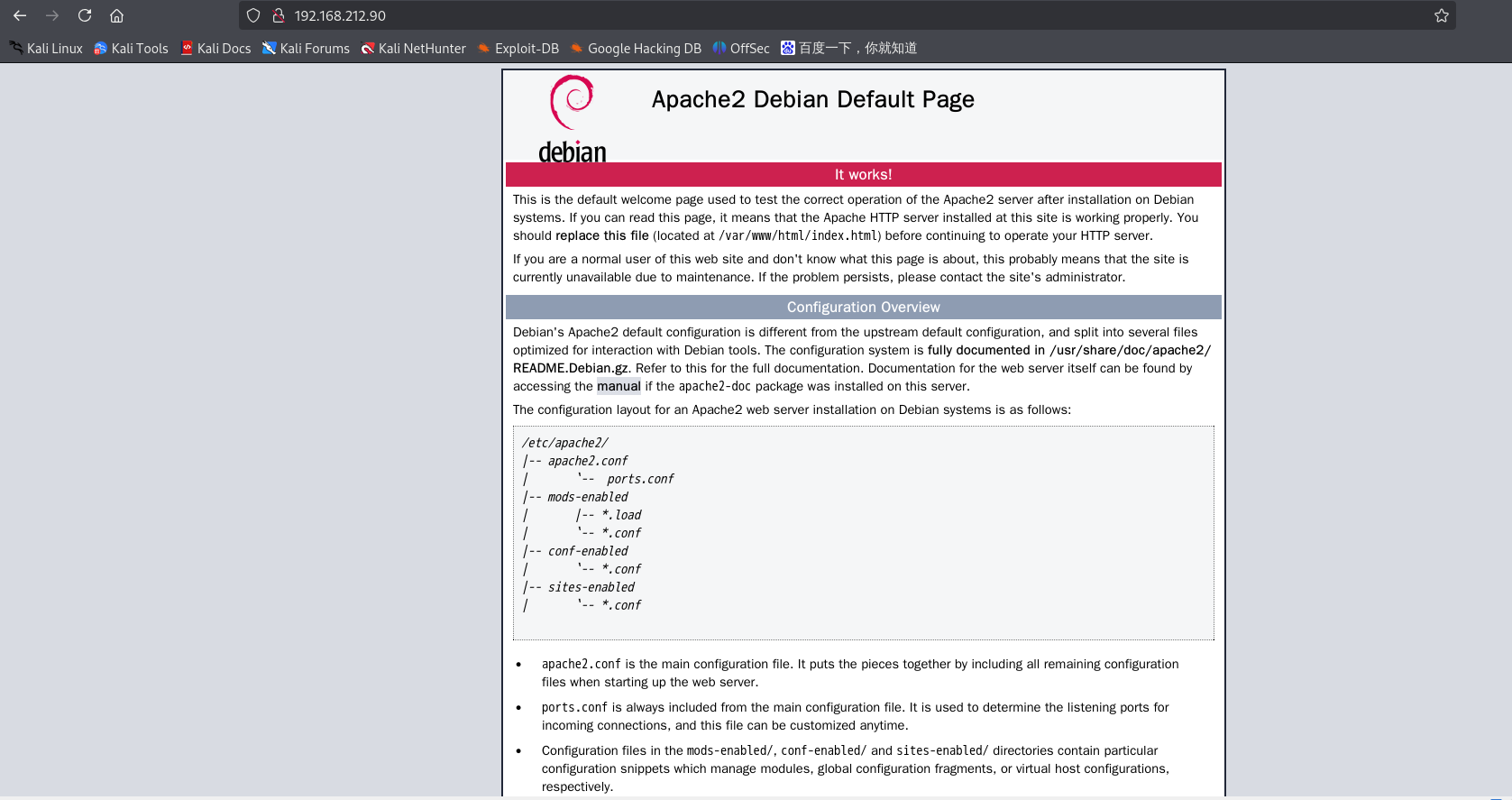Bookmark this page with the star icon
The width and height of the screenshot is (1512, 800).
1442,15
